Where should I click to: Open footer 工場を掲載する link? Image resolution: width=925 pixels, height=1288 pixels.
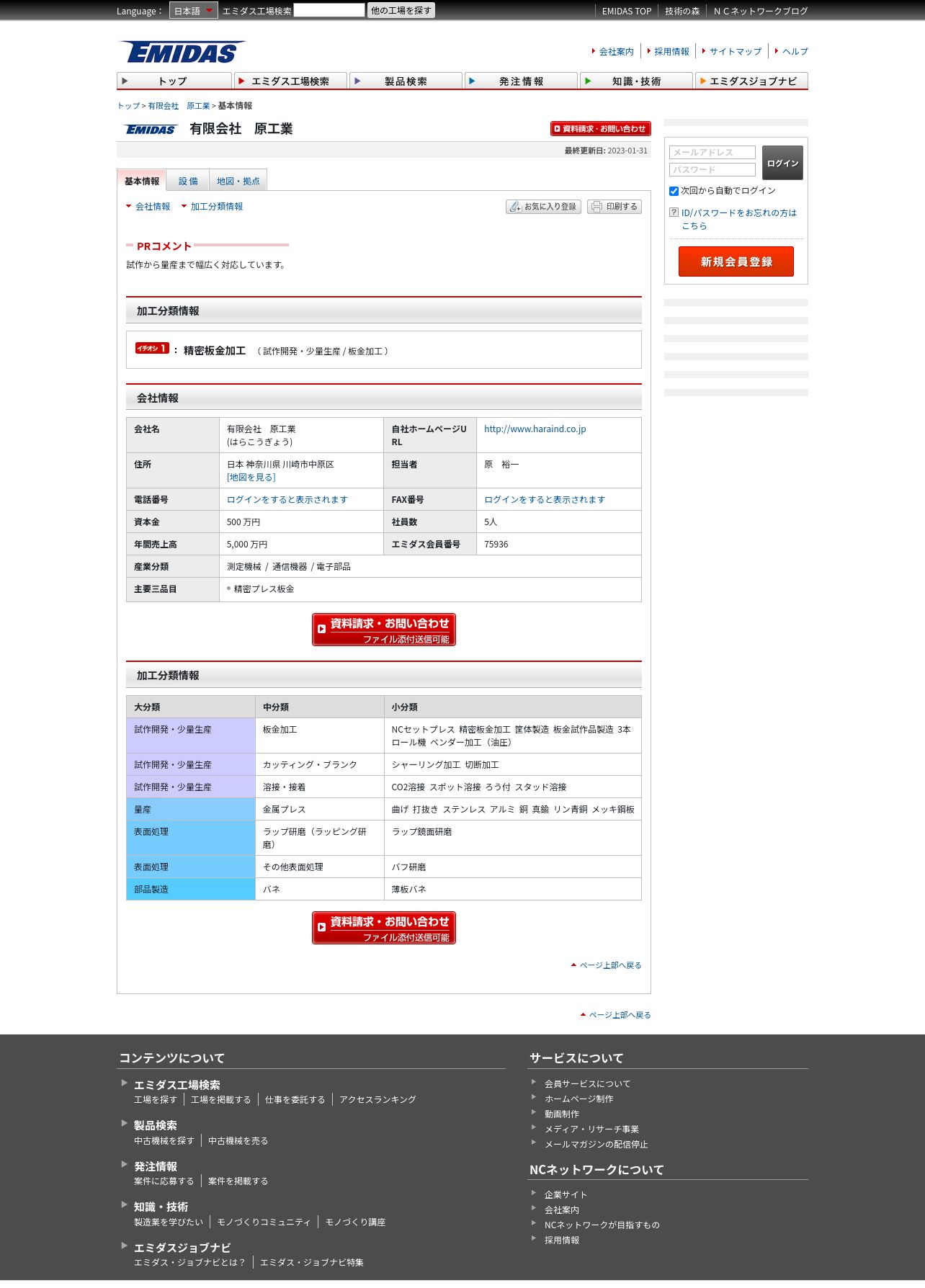click(220, 1100)
